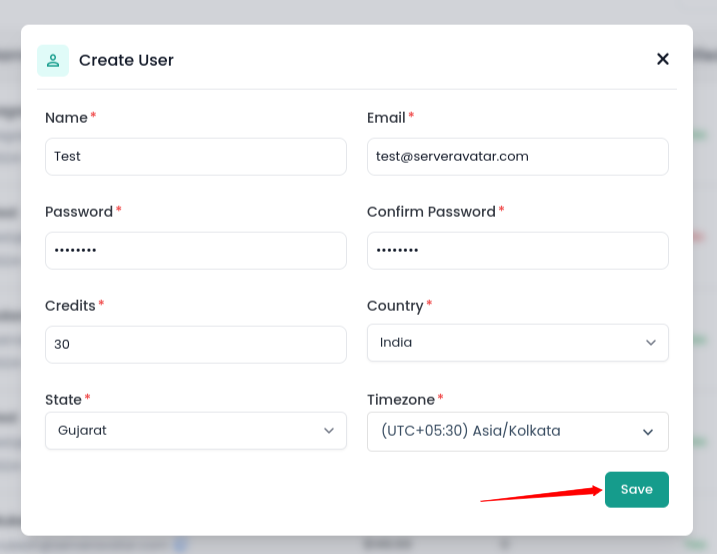Screen dimensions: 717x554
Task: Click into the Confirm Password field
Action: (x=517, y=251)
